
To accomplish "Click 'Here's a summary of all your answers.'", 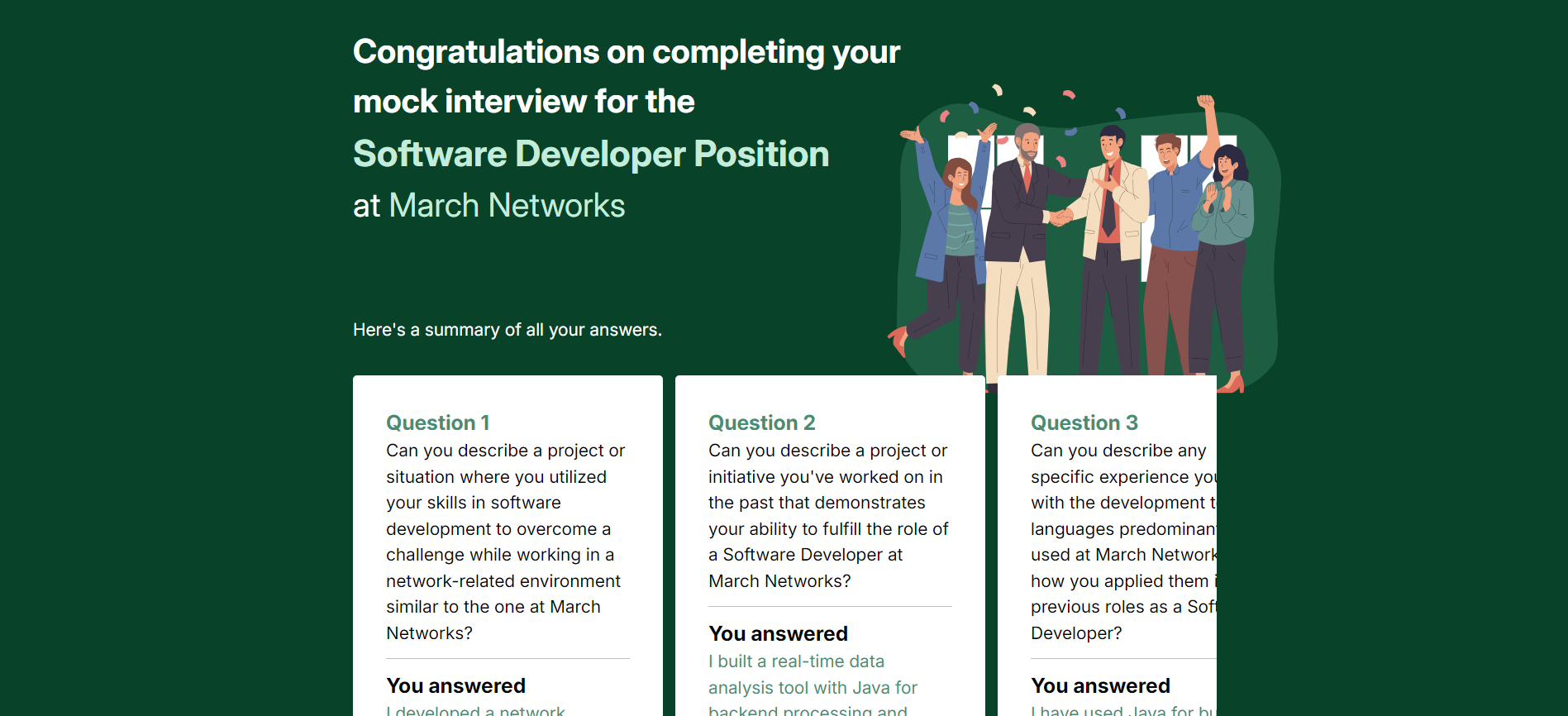I will [508, 330].
